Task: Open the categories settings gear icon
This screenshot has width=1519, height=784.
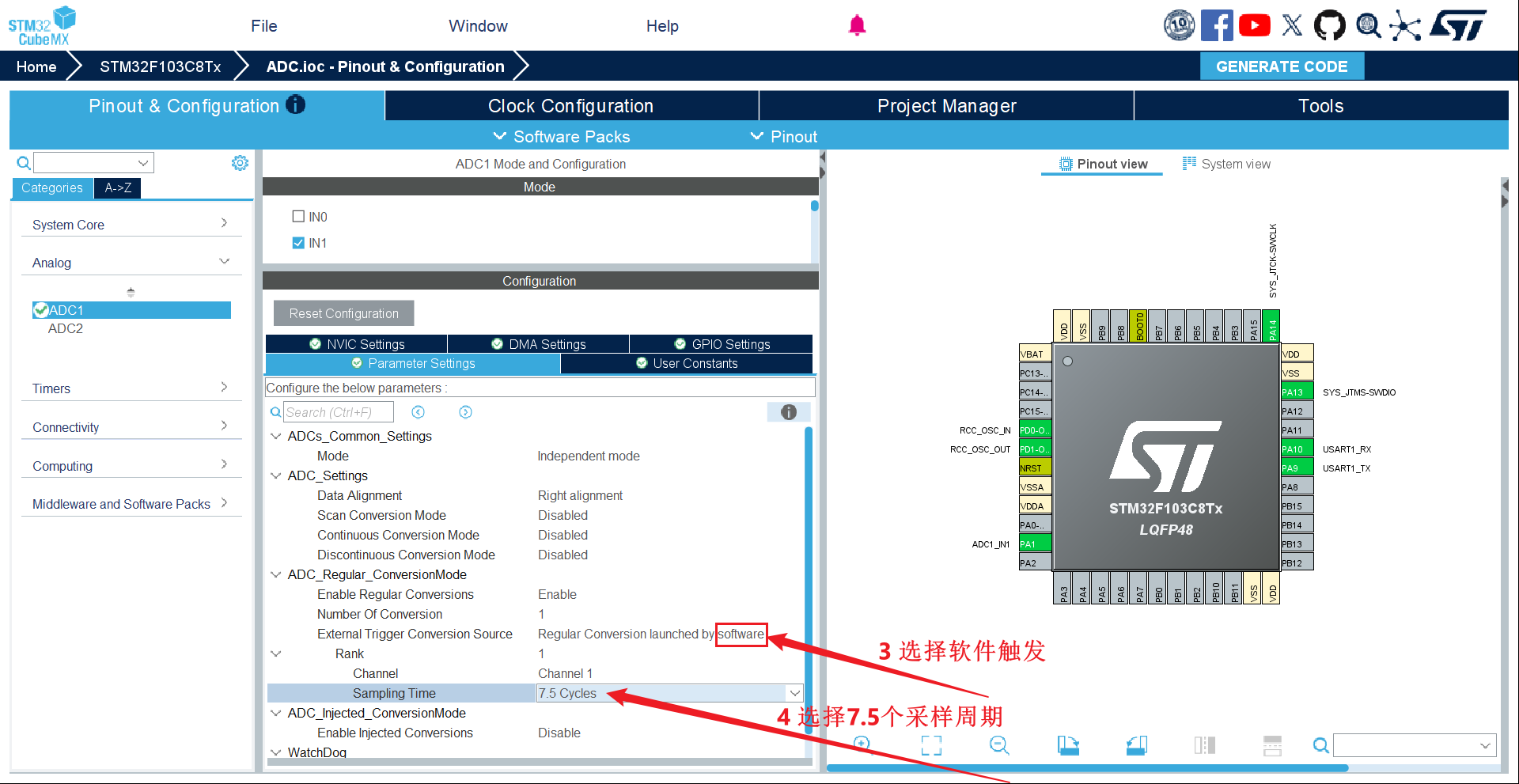Action: [240, 163]
